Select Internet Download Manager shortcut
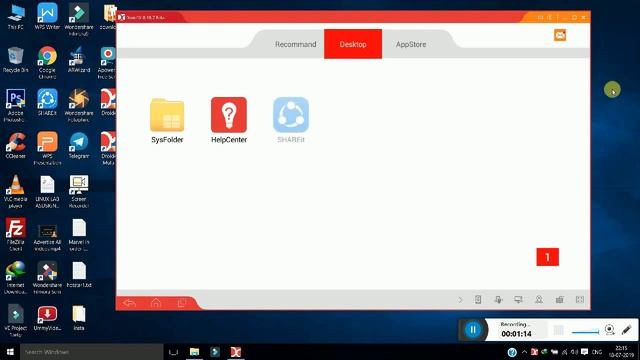Screen dimensions: 640x360 click(16, 278)
